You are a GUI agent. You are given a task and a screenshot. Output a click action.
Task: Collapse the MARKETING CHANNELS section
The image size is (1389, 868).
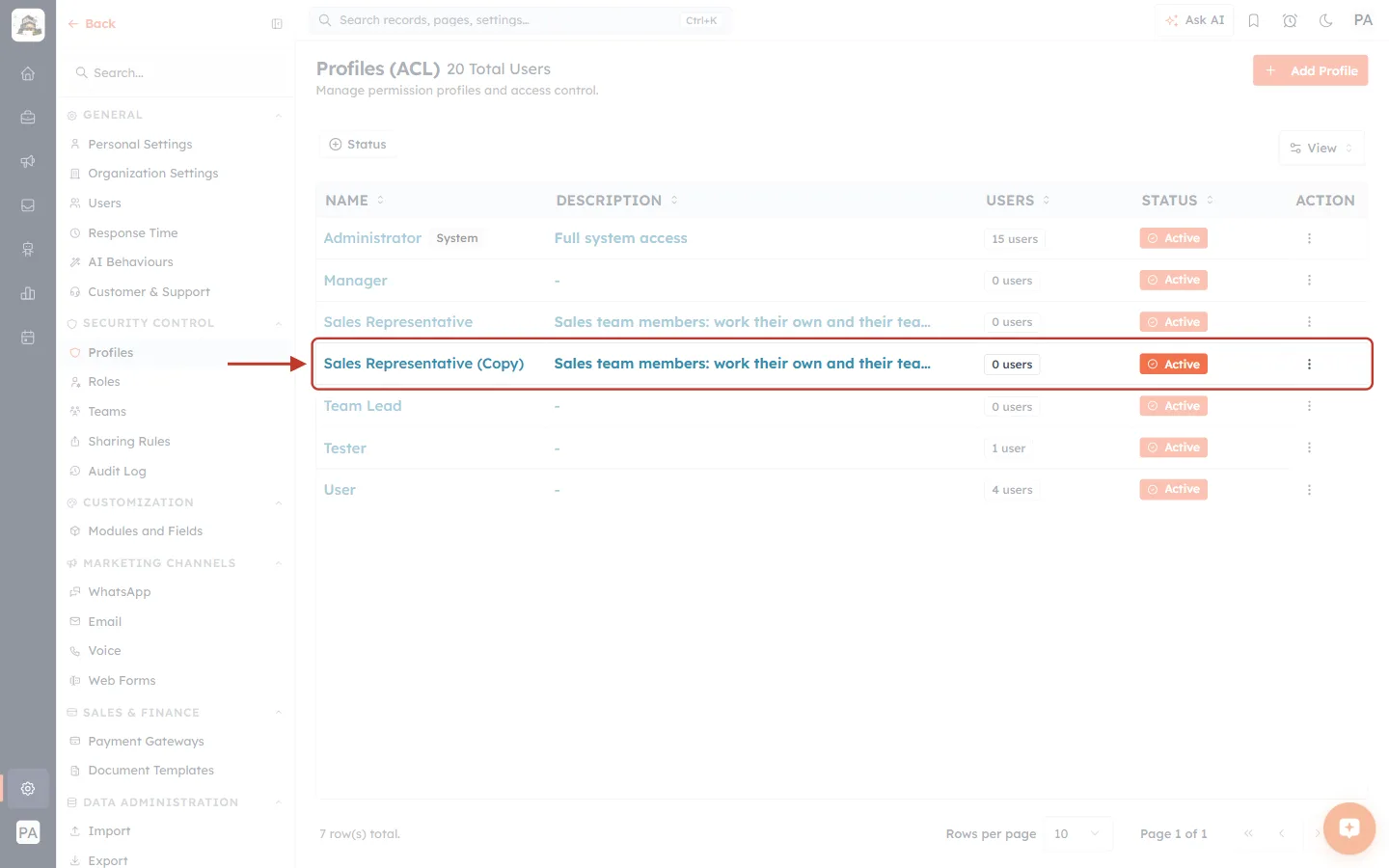(x=278, y=564)
